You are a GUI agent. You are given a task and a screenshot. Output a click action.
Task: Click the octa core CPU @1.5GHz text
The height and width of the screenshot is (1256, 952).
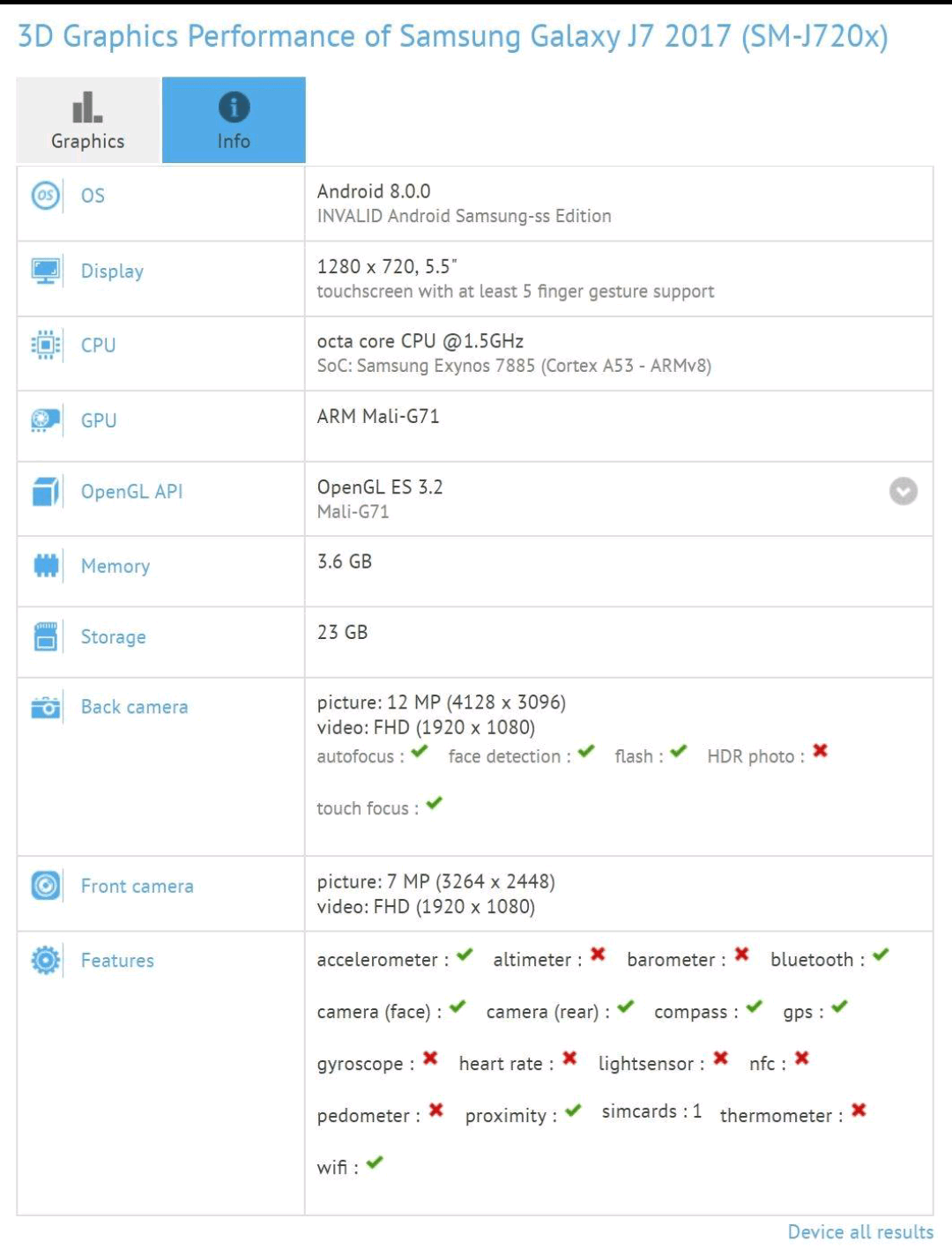coord(420,341)
